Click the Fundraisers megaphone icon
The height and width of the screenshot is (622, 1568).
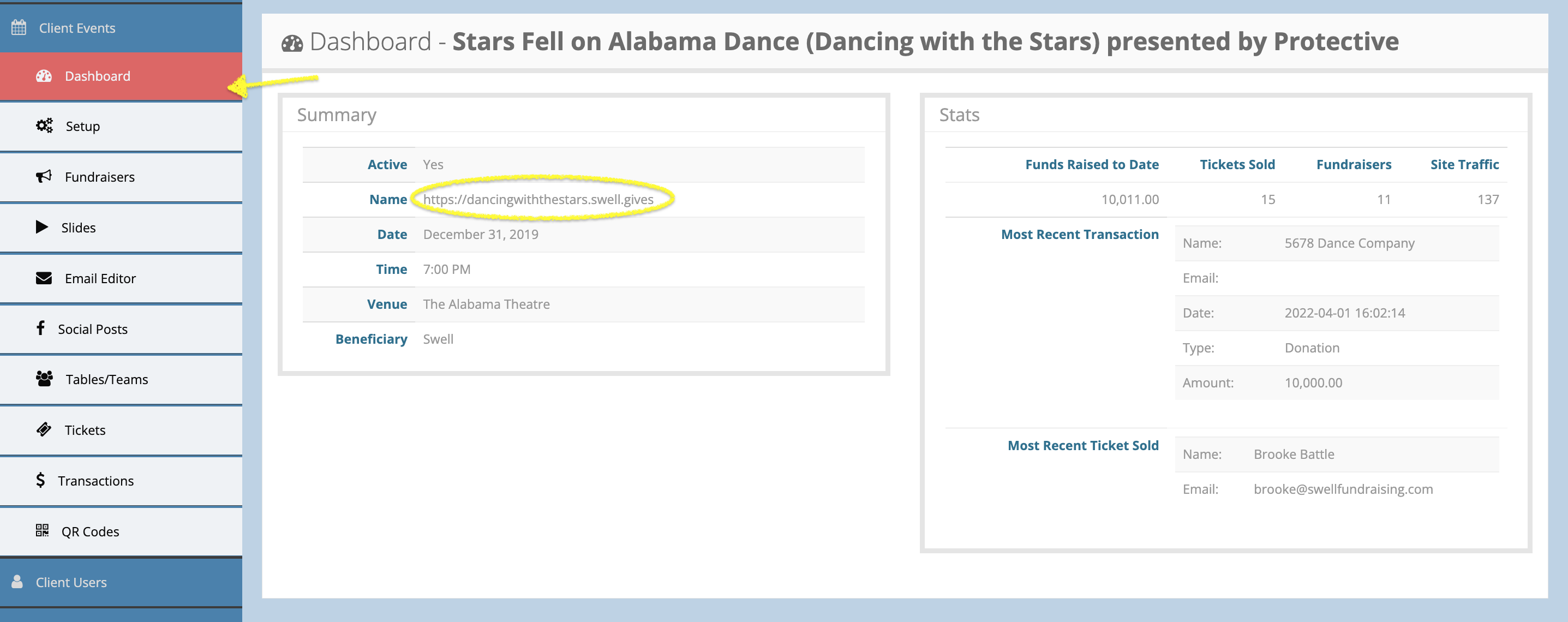click(x=44, y=176)
